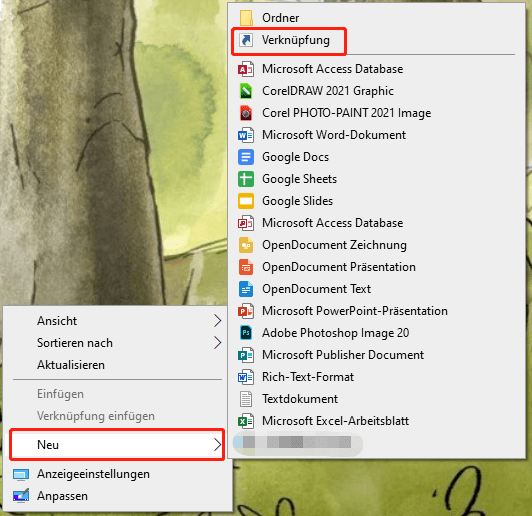Image resolution: width=532 pixels, height=516 pixels.
Task: Click the Anzeigeeinstellungen monitor icon
Action: coord(21,474)
